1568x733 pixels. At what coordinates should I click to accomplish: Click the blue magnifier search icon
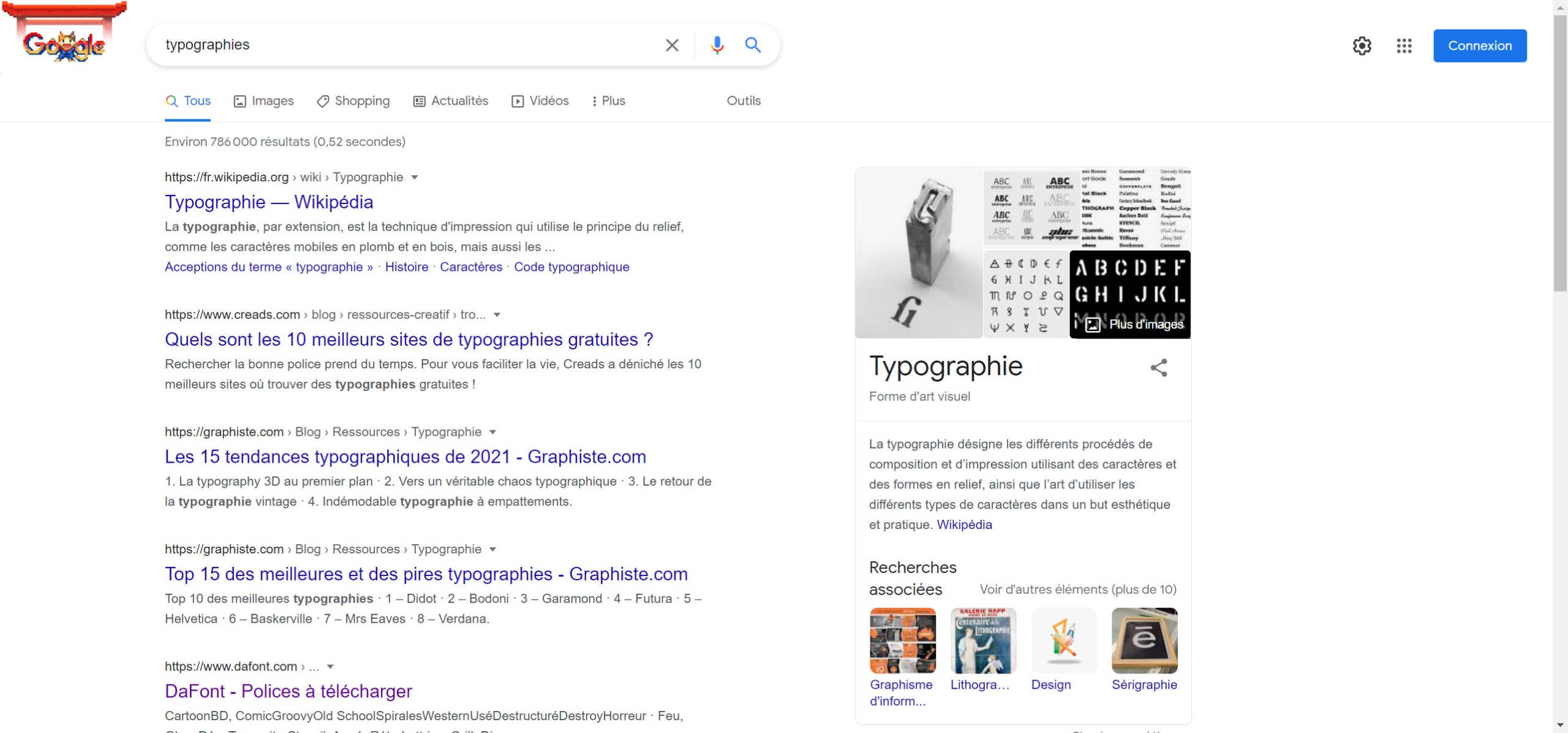753,45
